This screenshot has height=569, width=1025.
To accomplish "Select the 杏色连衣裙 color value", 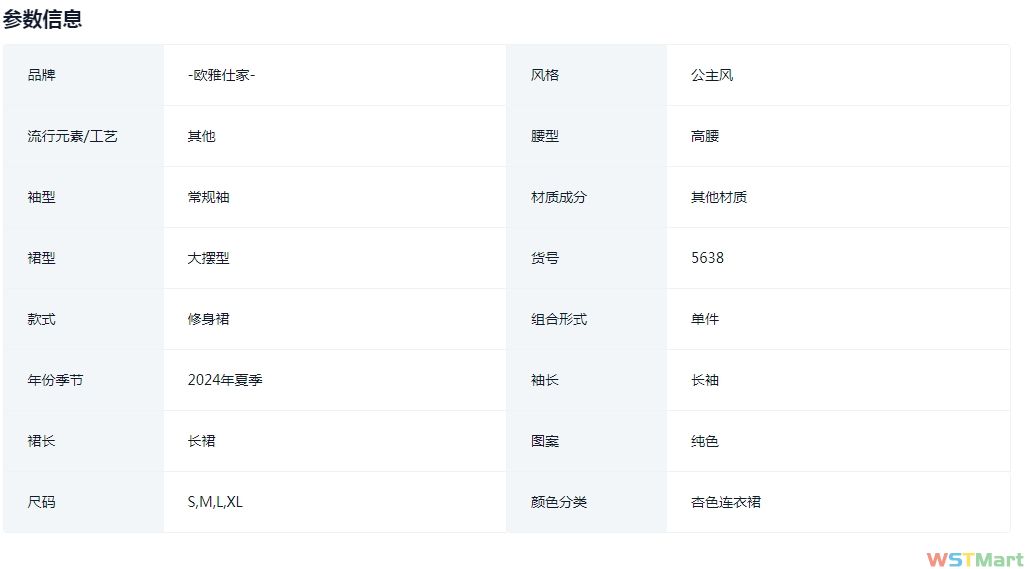I will coord(726,502).
